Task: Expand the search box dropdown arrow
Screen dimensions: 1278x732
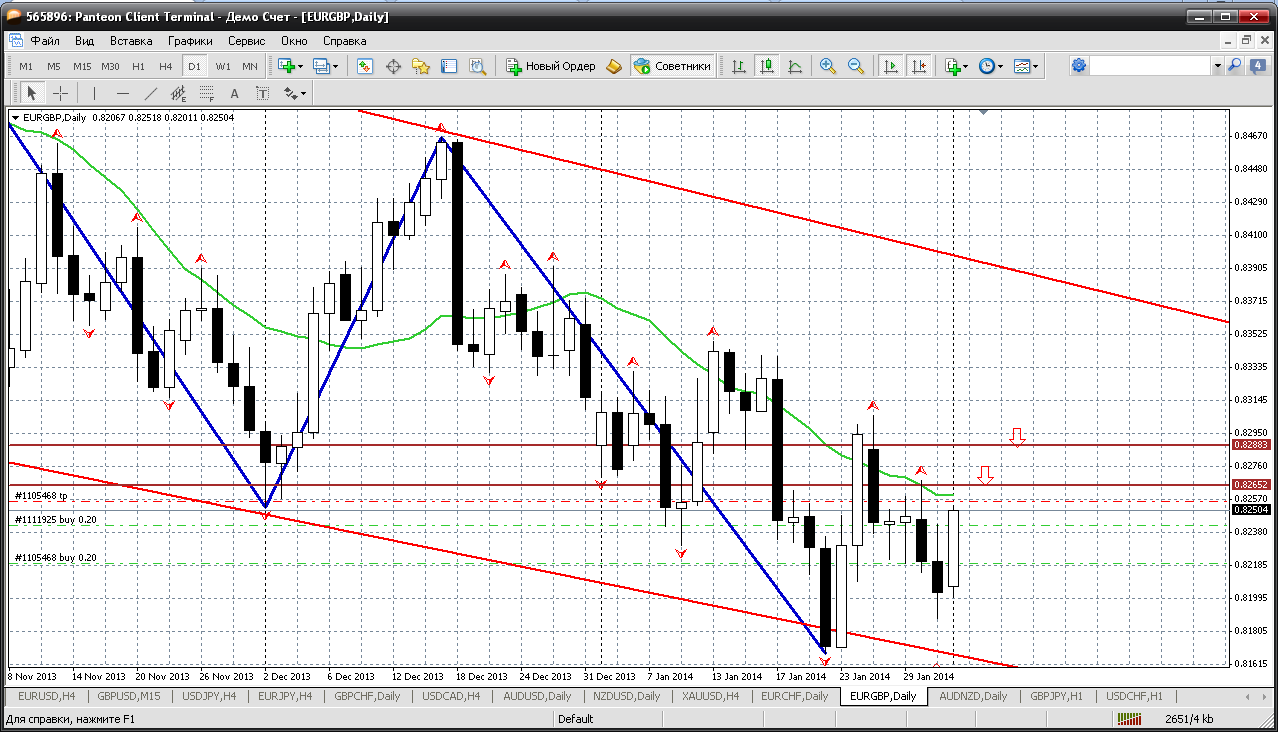Action: pos(1217,65)
